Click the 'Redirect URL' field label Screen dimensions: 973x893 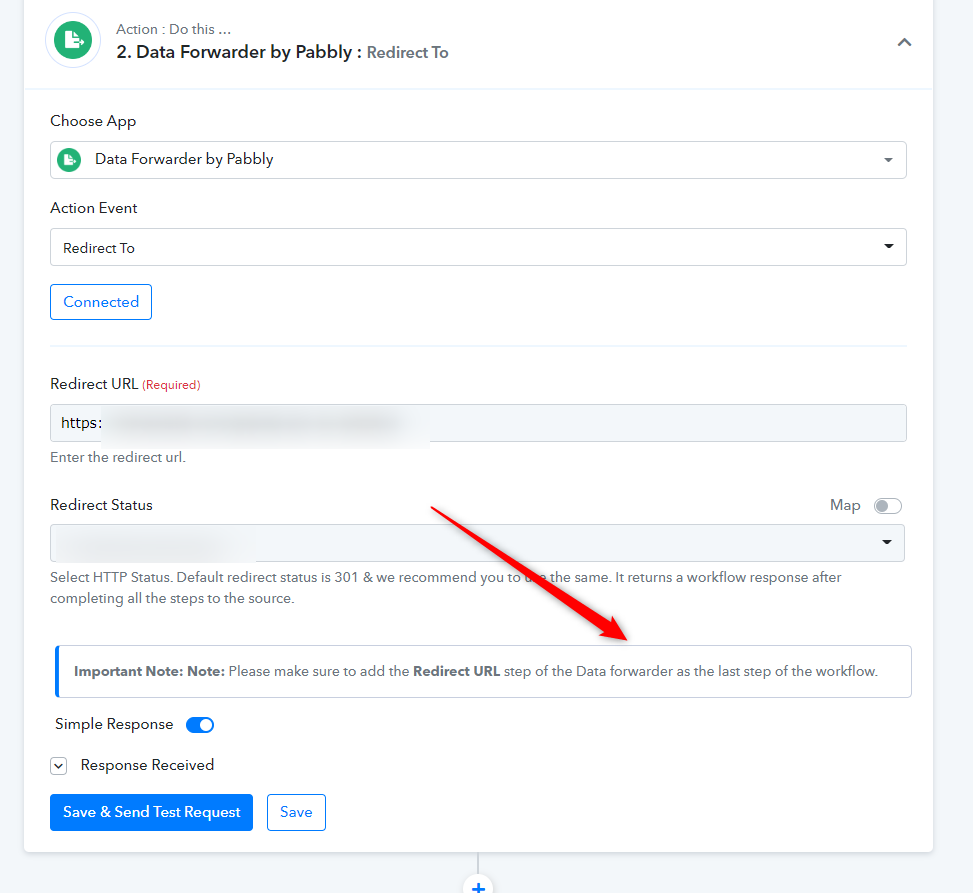(94, 384)
